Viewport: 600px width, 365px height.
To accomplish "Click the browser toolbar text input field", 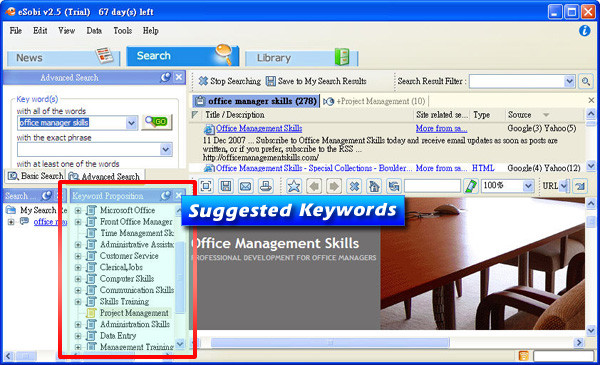I will point(432,186).
